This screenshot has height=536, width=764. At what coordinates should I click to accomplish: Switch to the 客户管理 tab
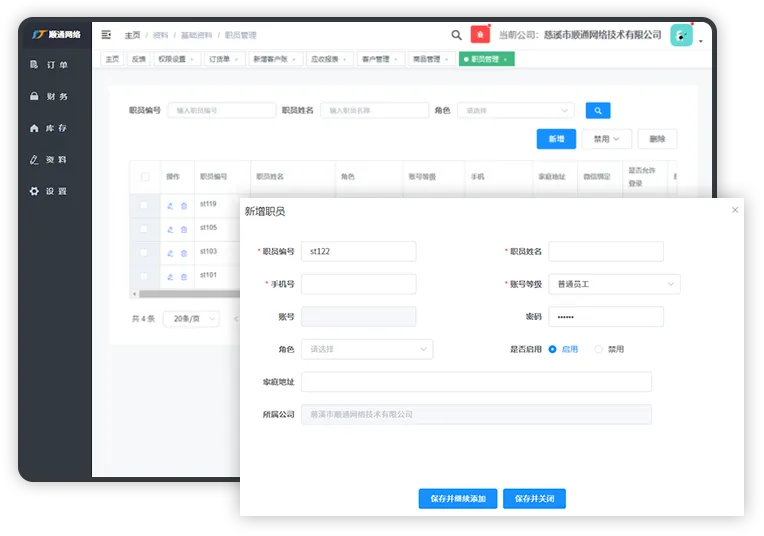379,59
